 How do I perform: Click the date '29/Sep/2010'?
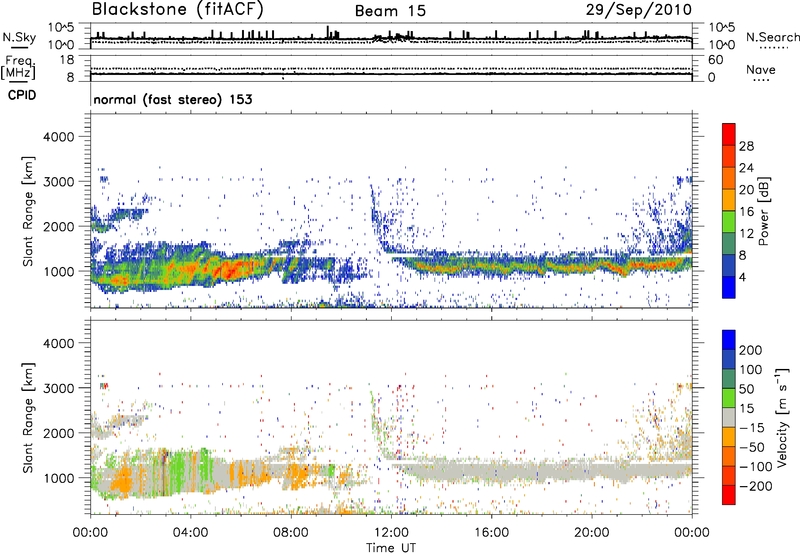coord(639,10)
